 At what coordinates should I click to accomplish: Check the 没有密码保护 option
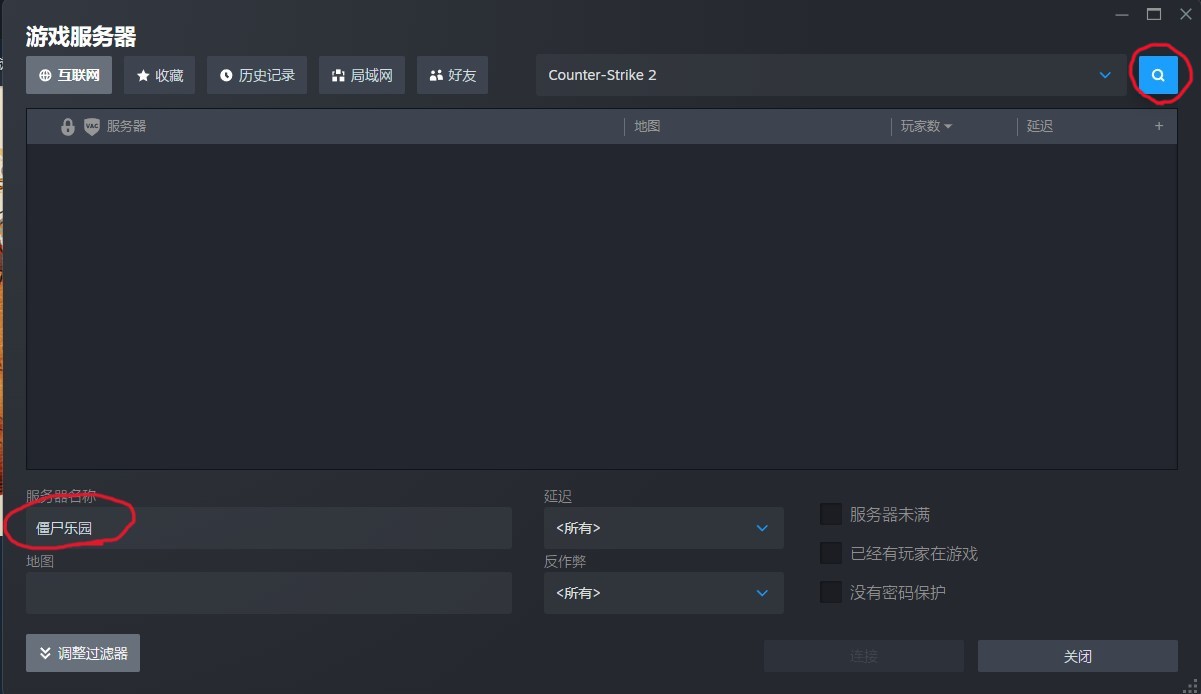830,592
